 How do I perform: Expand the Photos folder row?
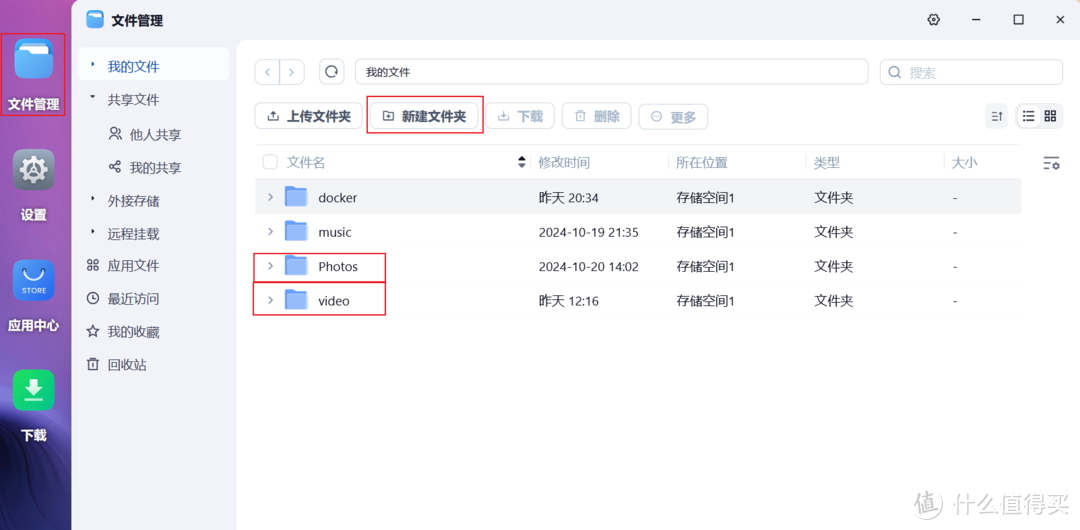270,266
